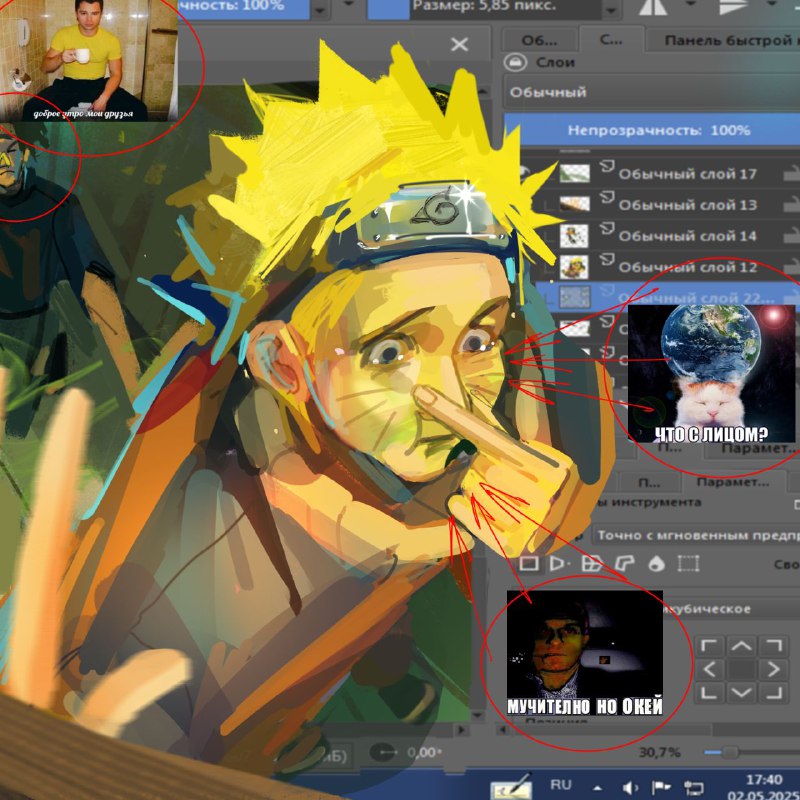
Task: Toggle the lock on Обычный слой 17
Action: click(792, 173)
